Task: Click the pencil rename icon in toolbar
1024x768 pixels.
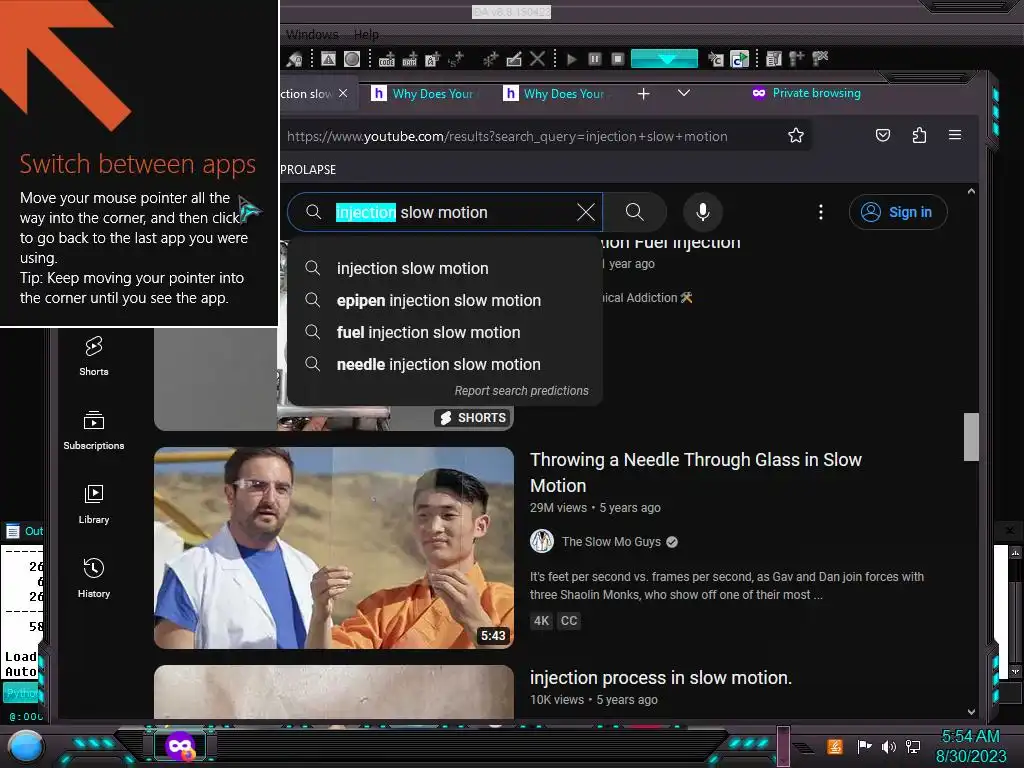Action: (x=514, y=59)
